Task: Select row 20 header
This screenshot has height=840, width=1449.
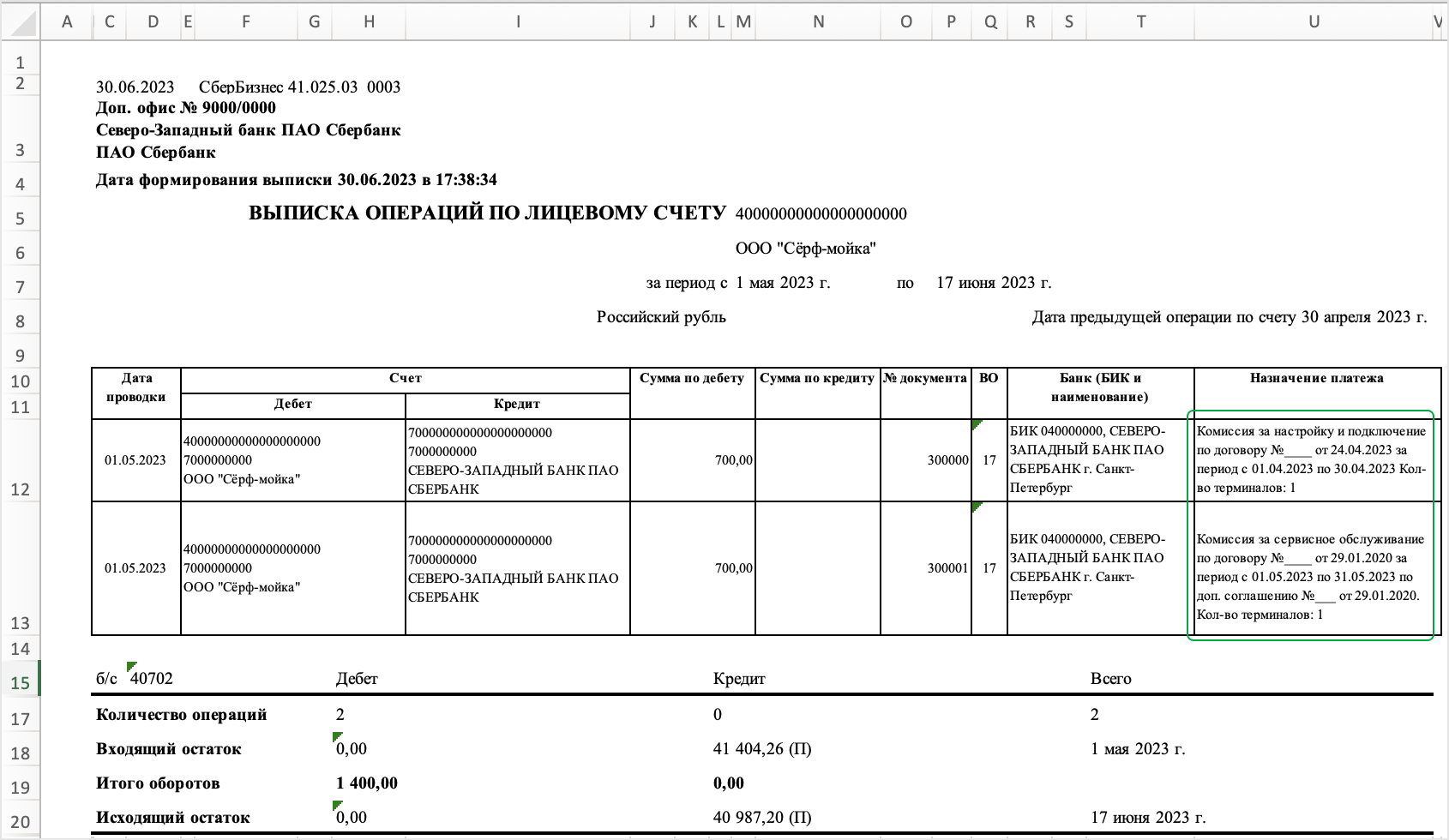Action: (20, 821)
